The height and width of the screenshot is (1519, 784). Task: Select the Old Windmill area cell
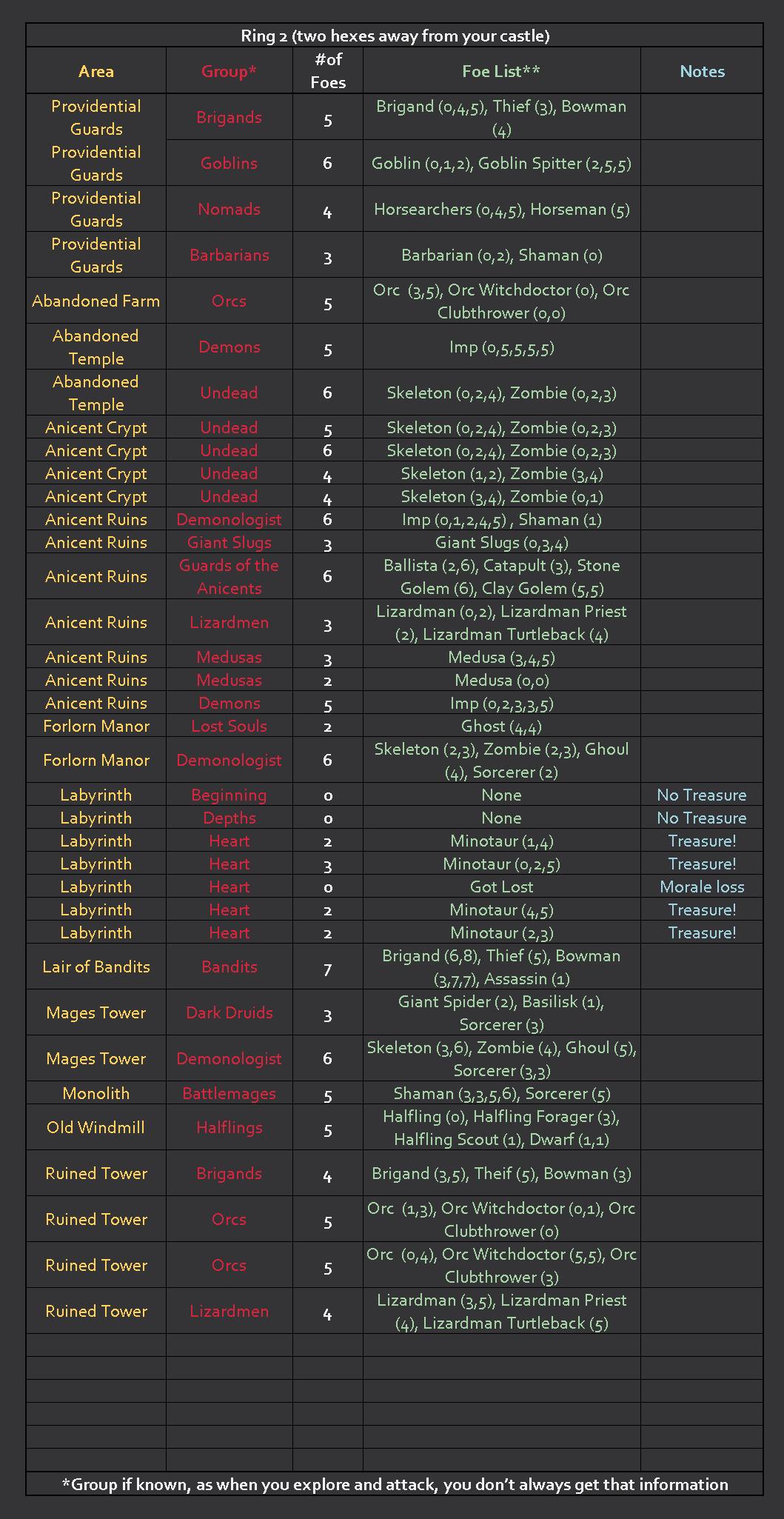[96, 1127]
